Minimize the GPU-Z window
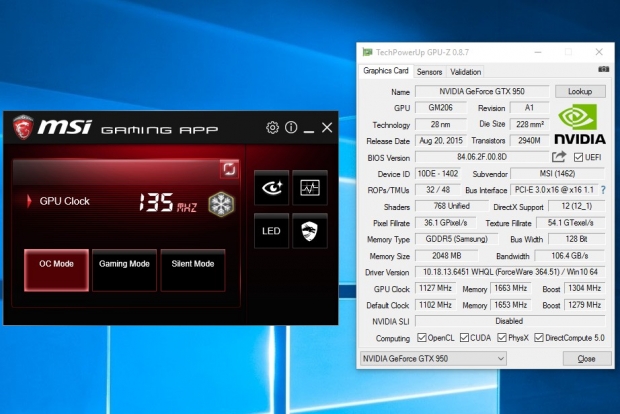This screenshot has height=414, width=620. (x=538, y=52)
